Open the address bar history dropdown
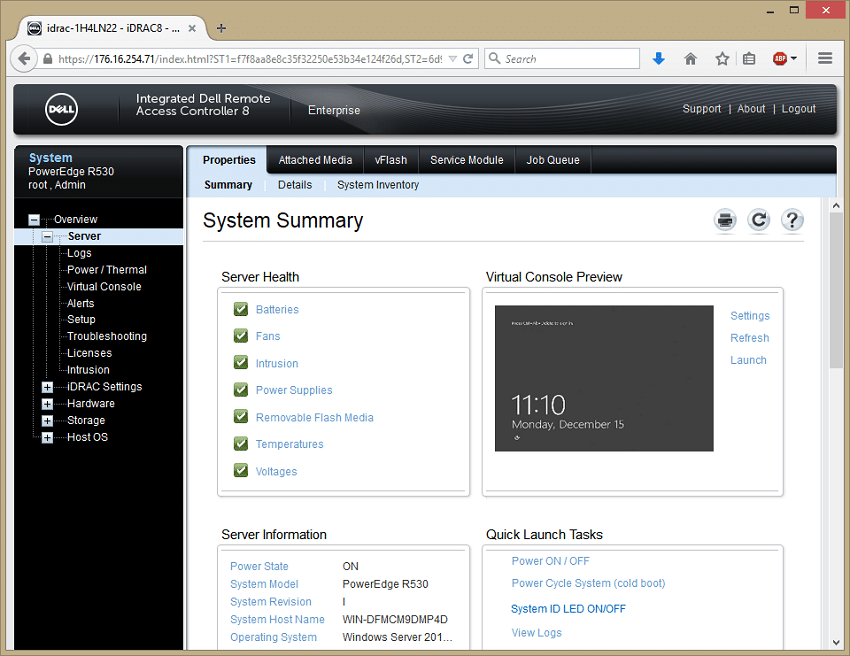Image resolution: width=850 pixels, height=656 pixels. (x=453, y=59)
